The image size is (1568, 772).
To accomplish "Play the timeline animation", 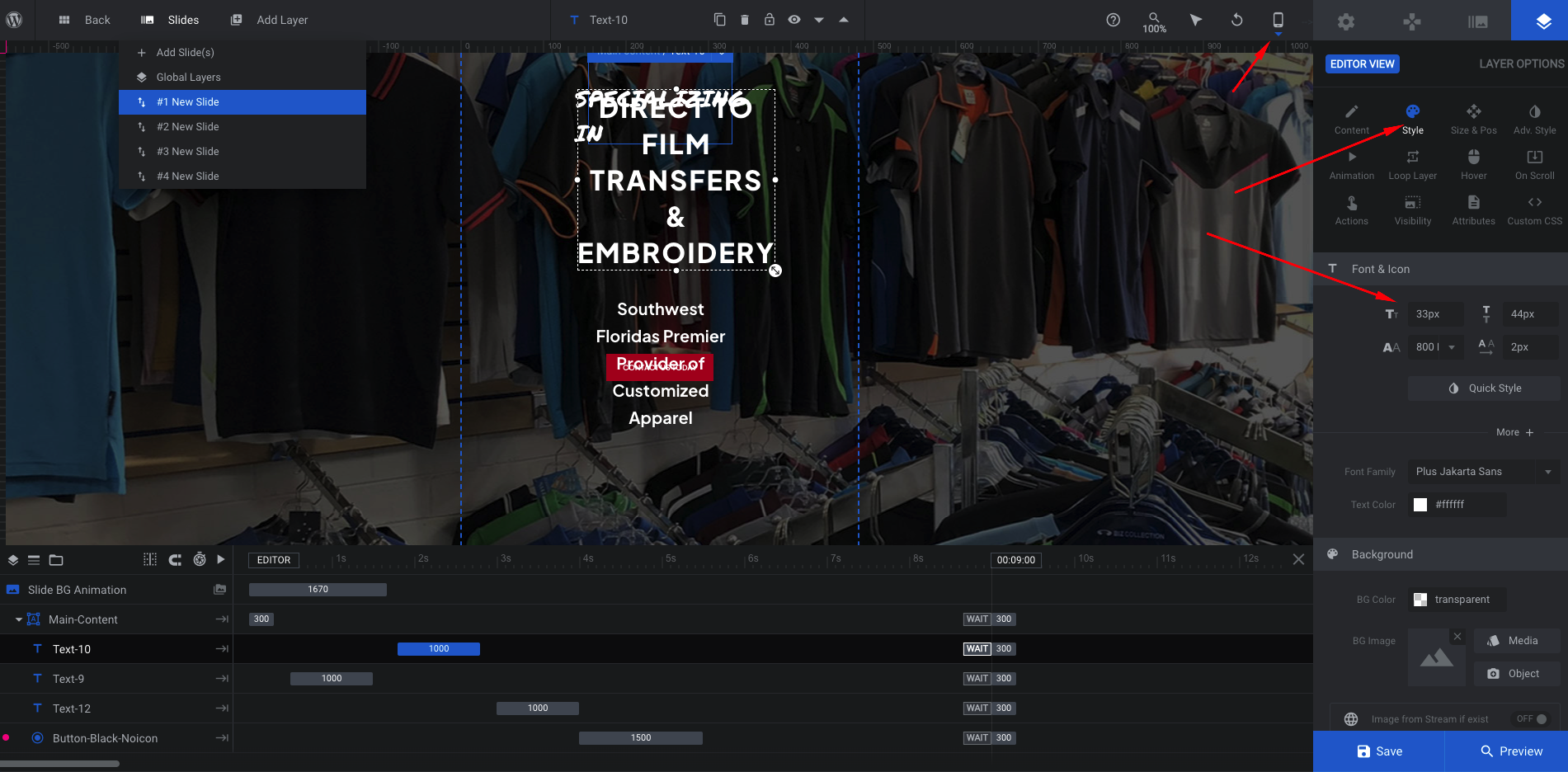I will coord(221,559).
